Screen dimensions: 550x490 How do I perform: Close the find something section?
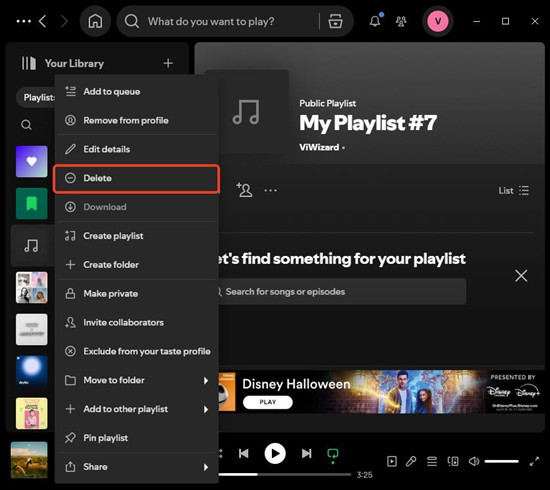click(x=521, y=276)
